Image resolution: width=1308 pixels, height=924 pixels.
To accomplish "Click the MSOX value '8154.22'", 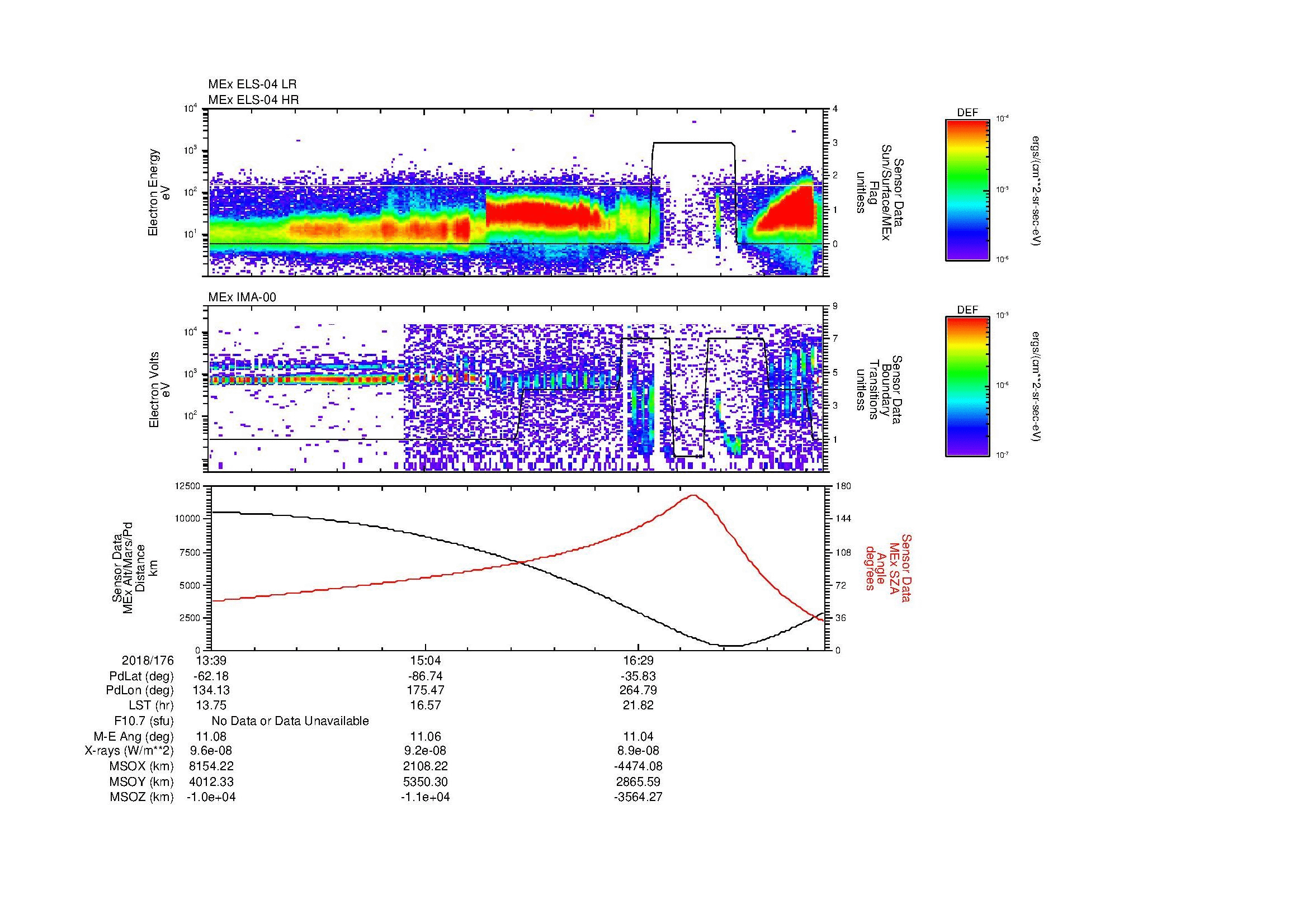I will point(211,766).
